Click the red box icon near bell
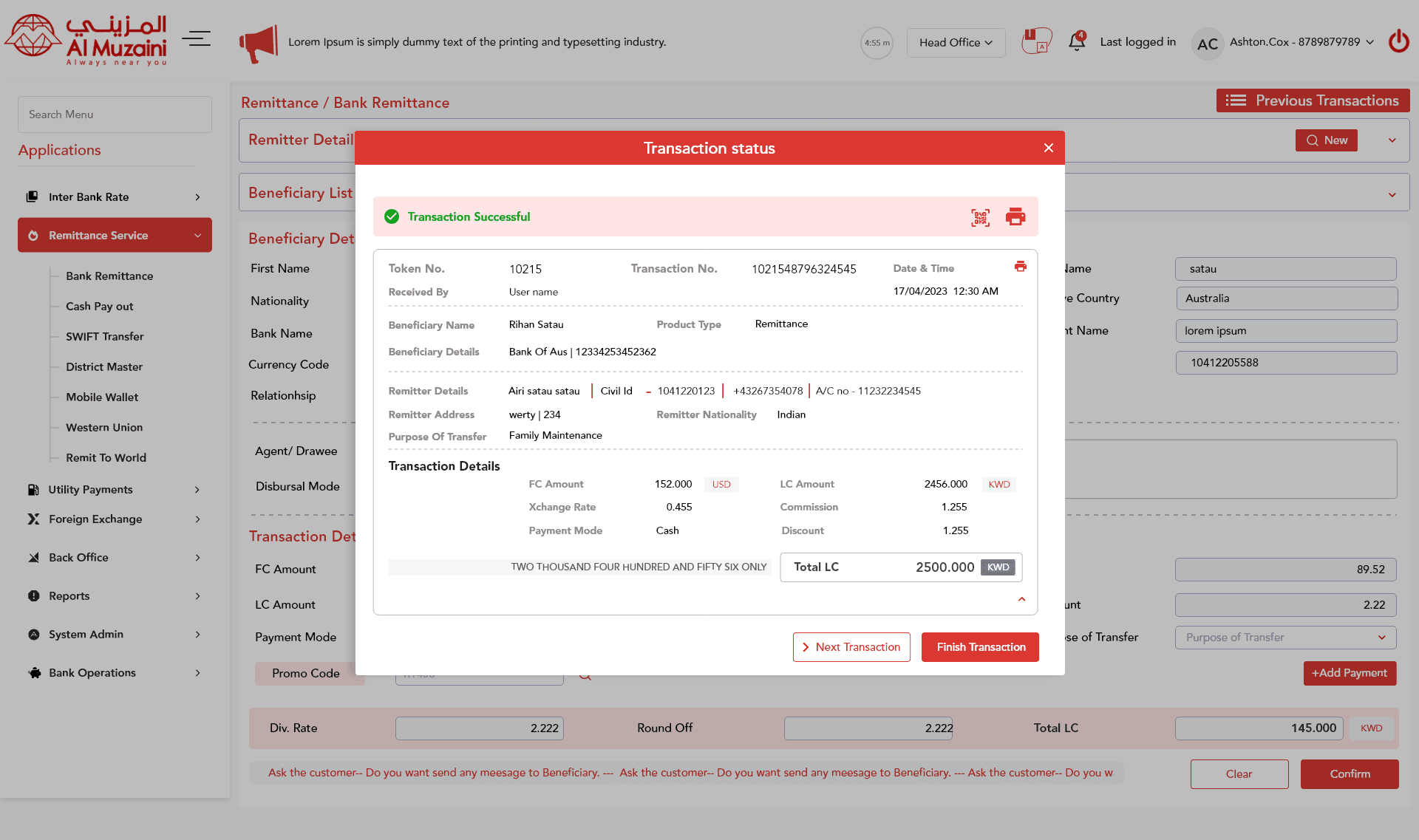Screen dimensions: 1419x840 [x=1036, y=41]
